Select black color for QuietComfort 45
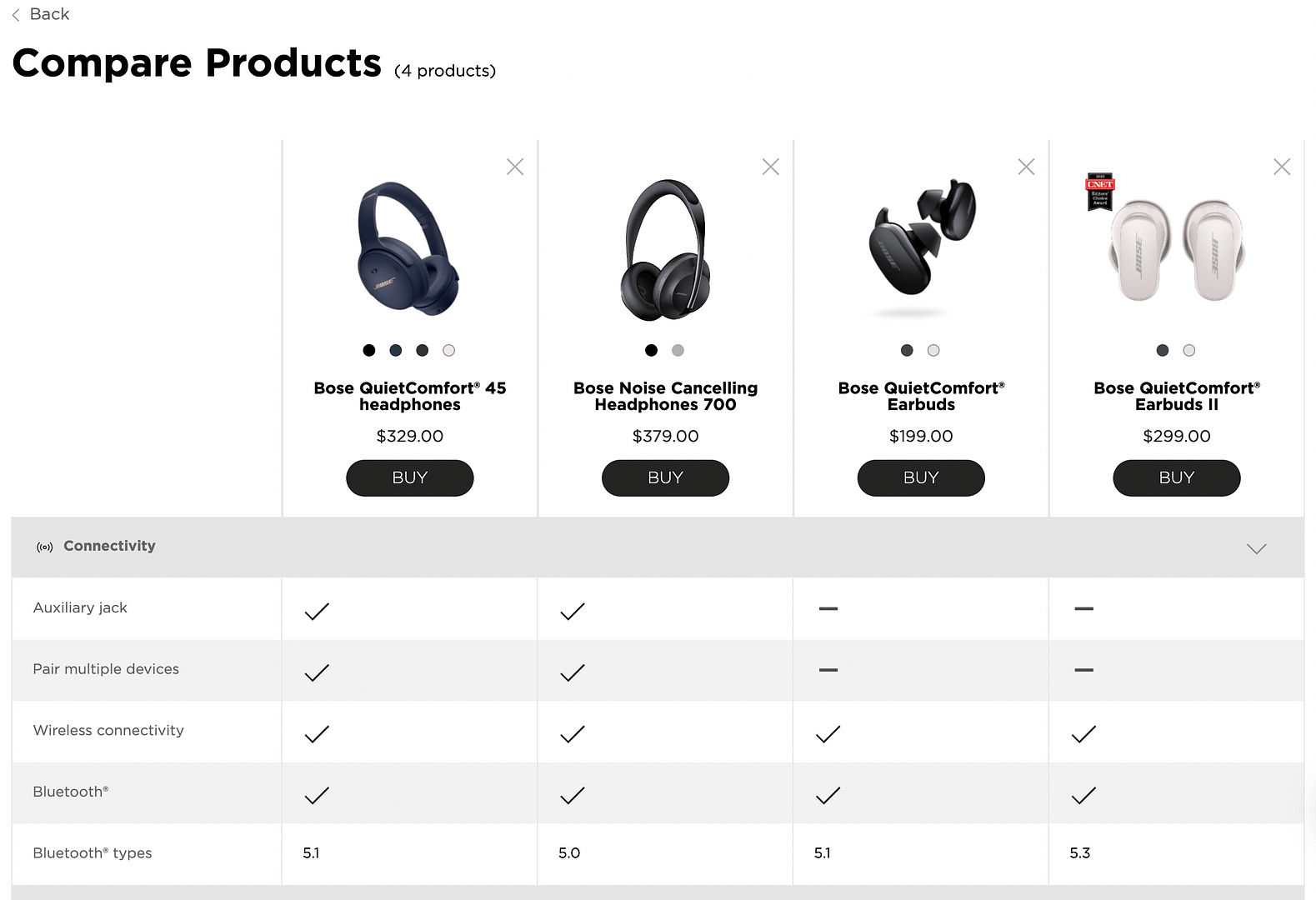Viewport: 1316px width, 900px height. click(x=369, y=351)
